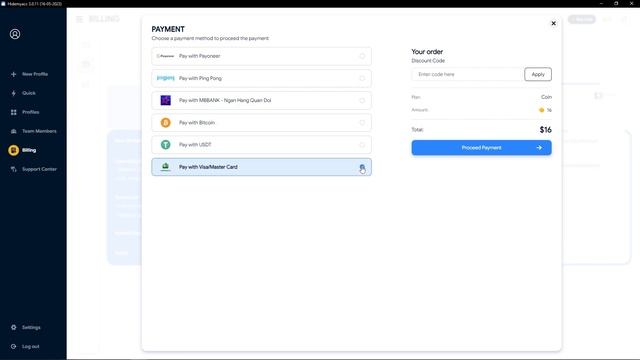
Task: Close the Payment dialog with X
Action: [x=553, y=23]
